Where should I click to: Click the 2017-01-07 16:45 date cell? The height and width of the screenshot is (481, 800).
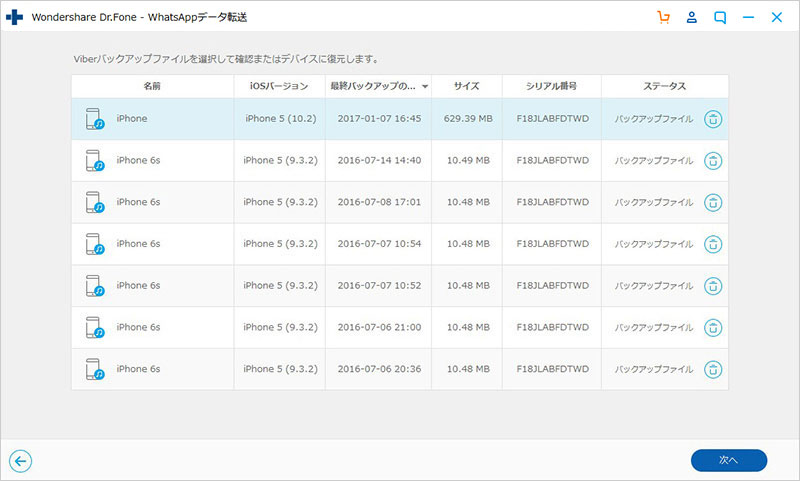379,119
